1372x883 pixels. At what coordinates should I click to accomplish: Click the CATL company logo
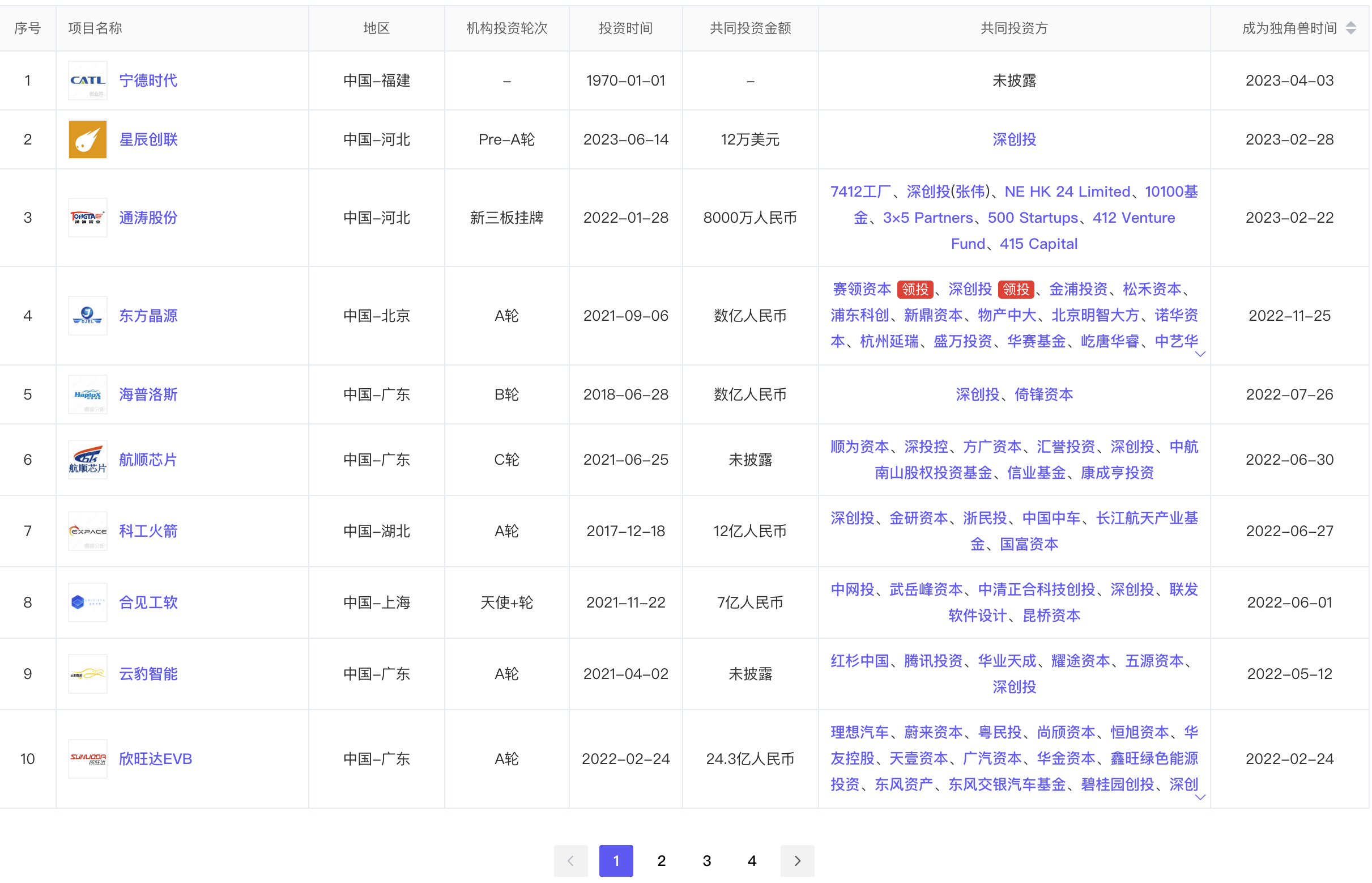[x=88, y=81]
